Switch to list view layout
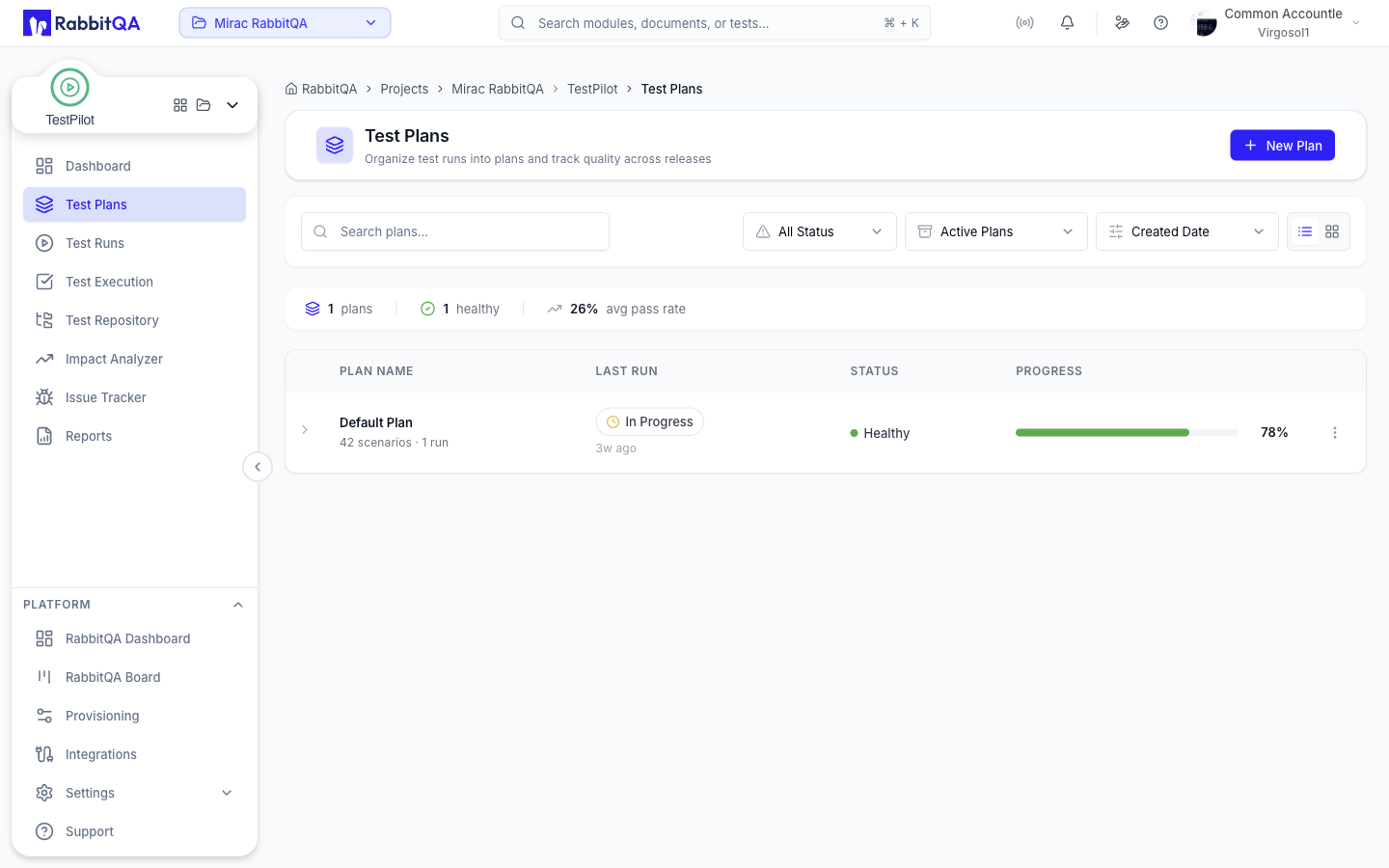 [x=1305, y=231]
